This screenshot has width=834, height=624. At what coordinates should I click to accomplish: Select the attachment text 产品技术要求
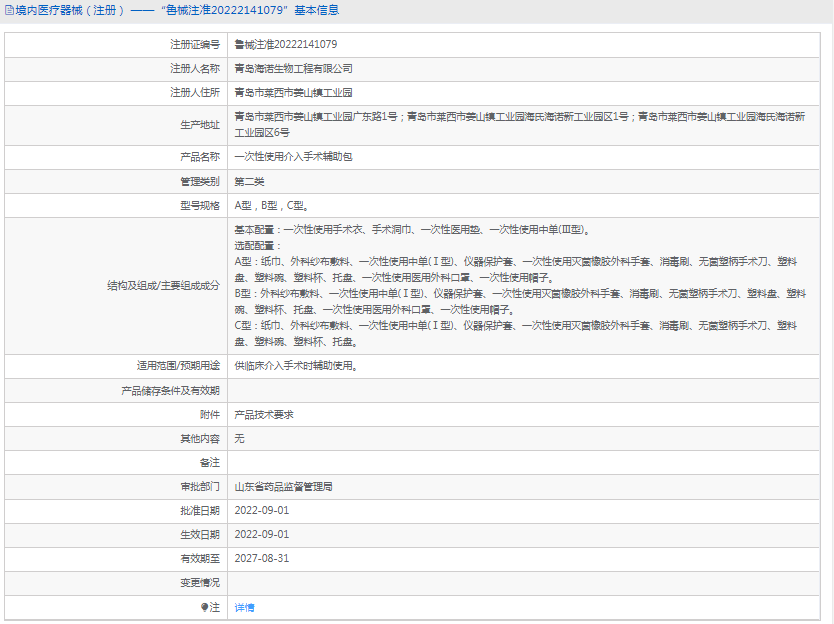pyautogui.click(x=264, y=415)
